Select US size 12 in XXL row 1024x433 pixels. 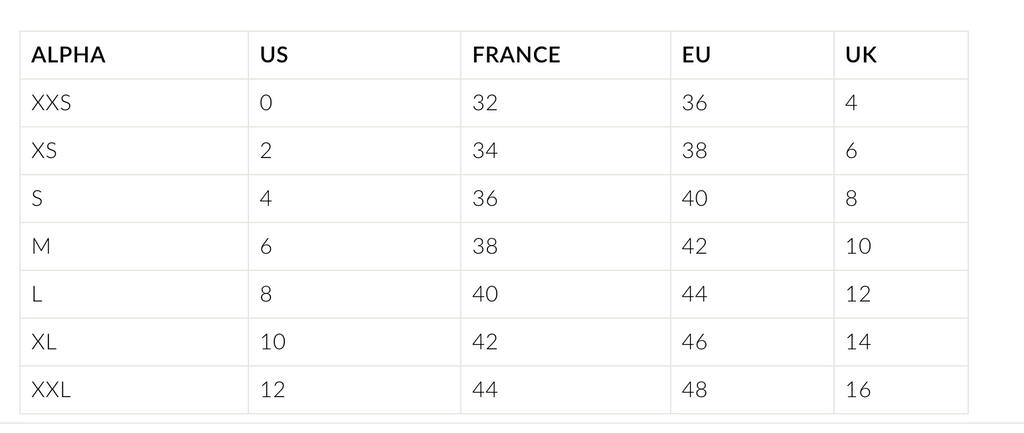(x=355, y=390)
